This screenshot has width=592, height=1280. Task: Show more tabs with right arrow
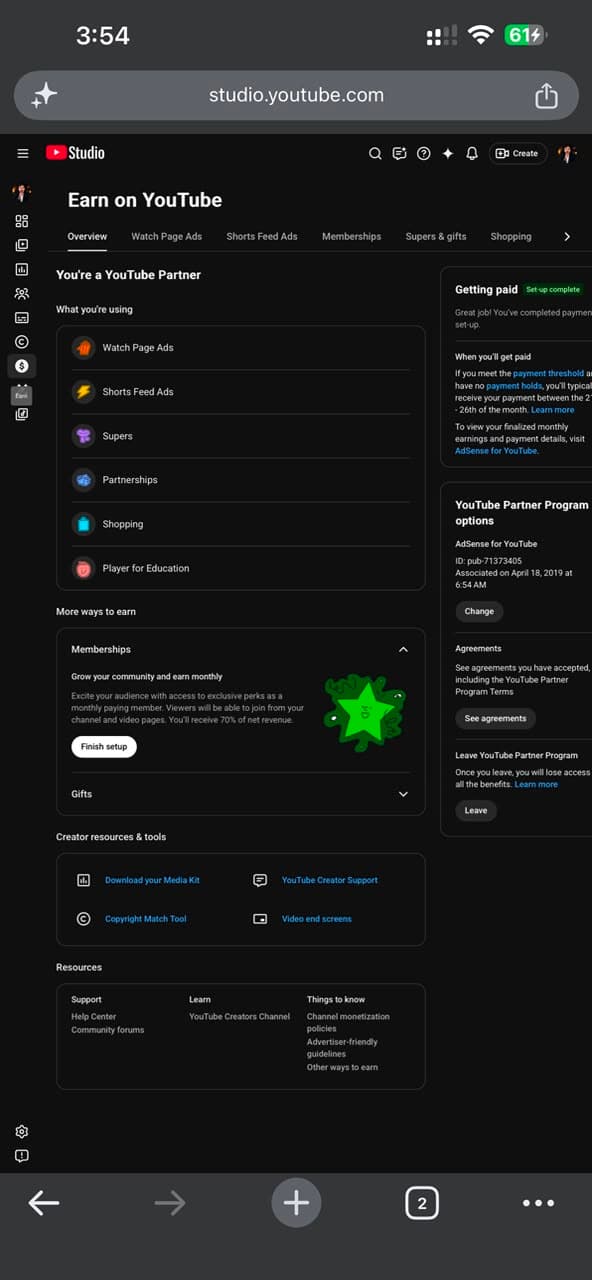coord(567,237)
